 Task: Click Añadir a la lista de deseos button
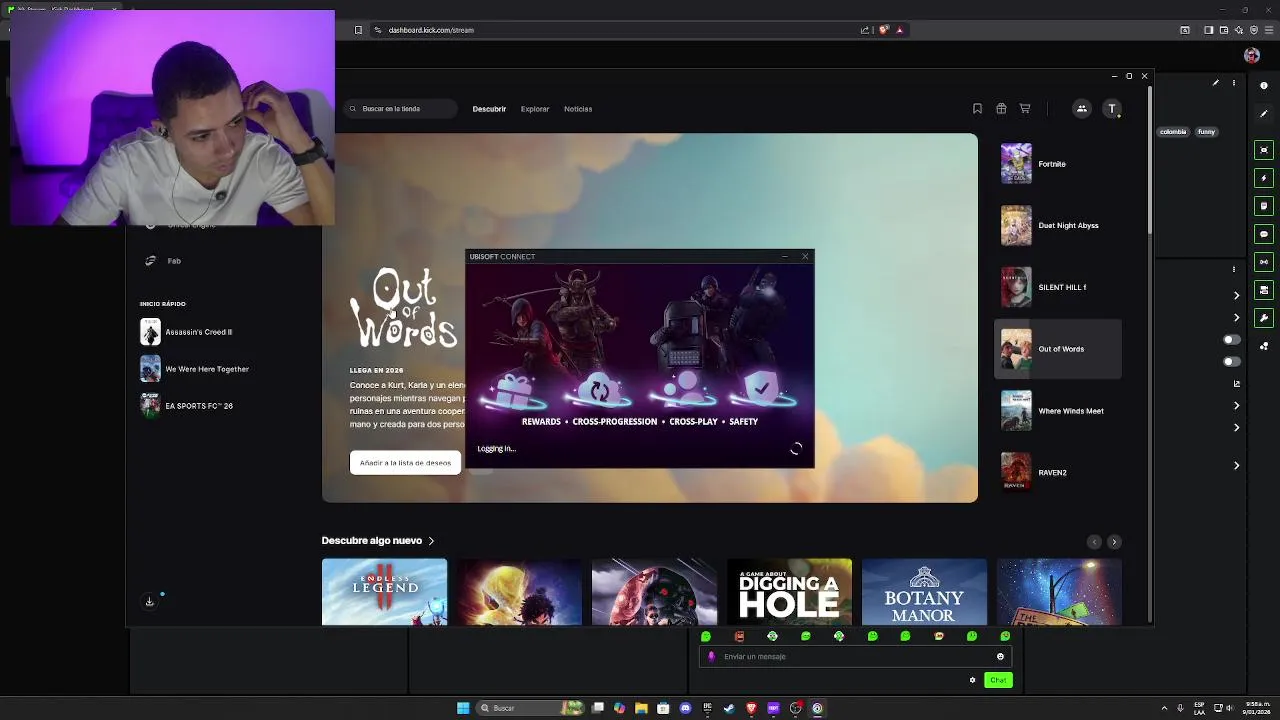click(405, 463)
